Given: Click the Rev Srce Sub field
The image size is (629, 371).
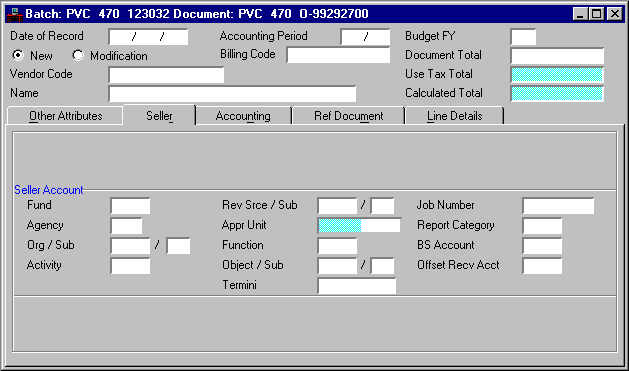Looking at the screenshot, I should 382,206.
